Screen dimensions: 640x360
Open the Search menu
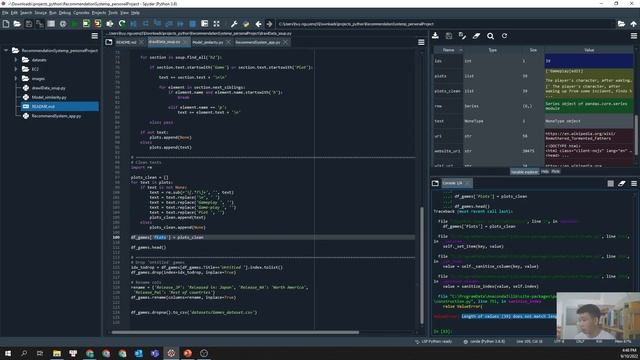pyautogui.click(x=26, y=13)
